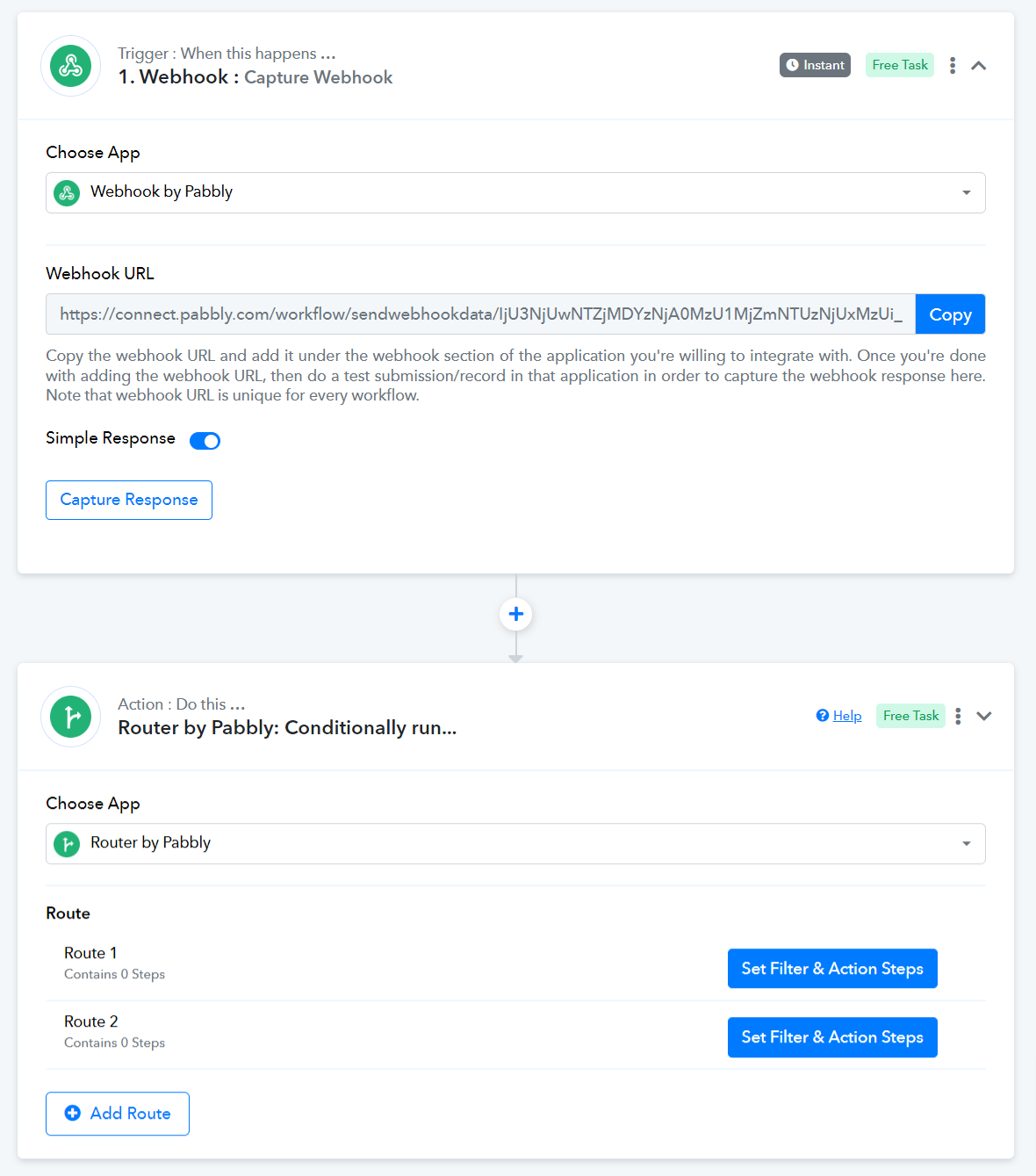The image size is (1036, 1176).
Task: Click the Free Task badge on Router step
Action: 910,716
